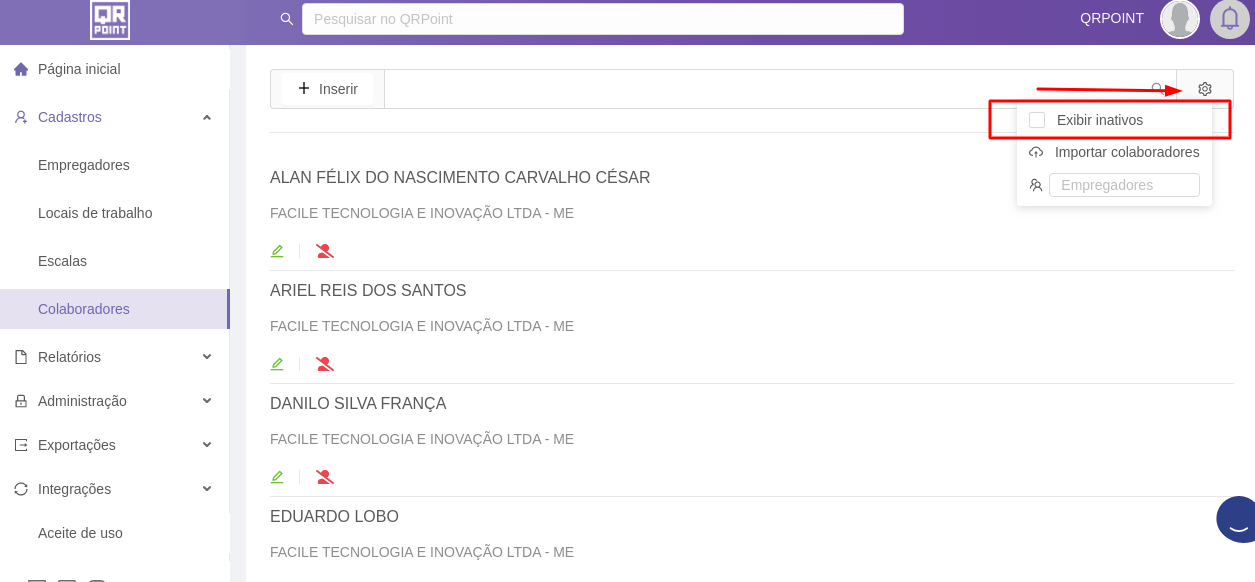Viewport: 1255px width, 582px height.
Task: Open Locais de trabalho page
Action: coord(95,213)
